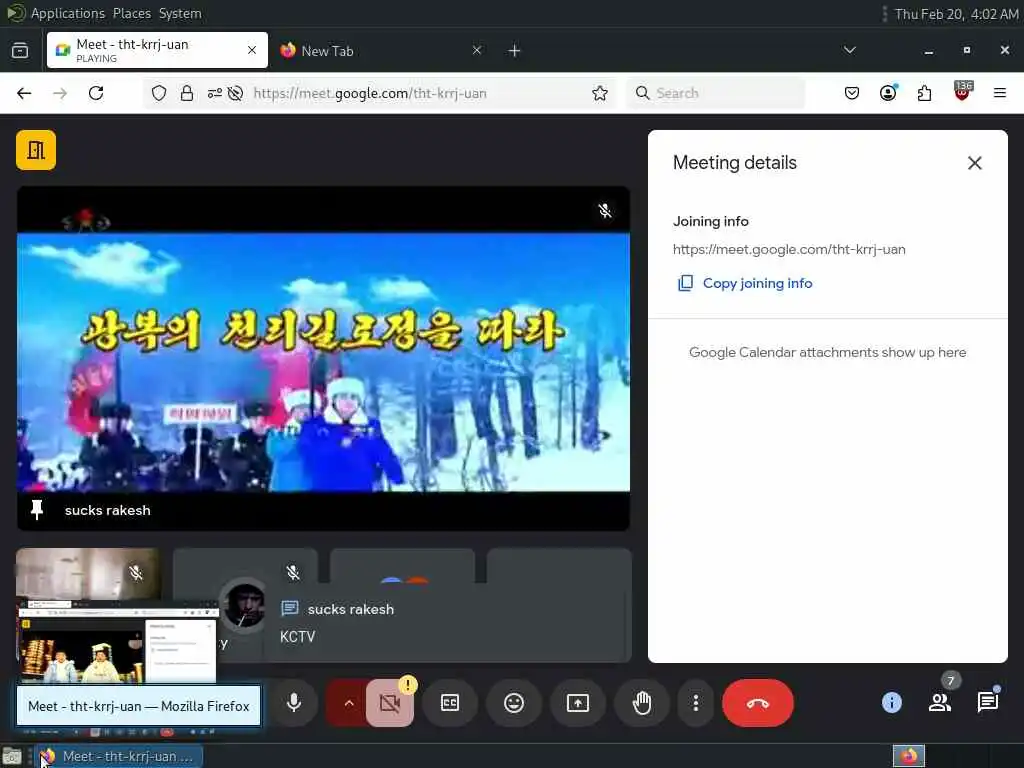Open the Pocket save icon

click(x=852, y=93)
